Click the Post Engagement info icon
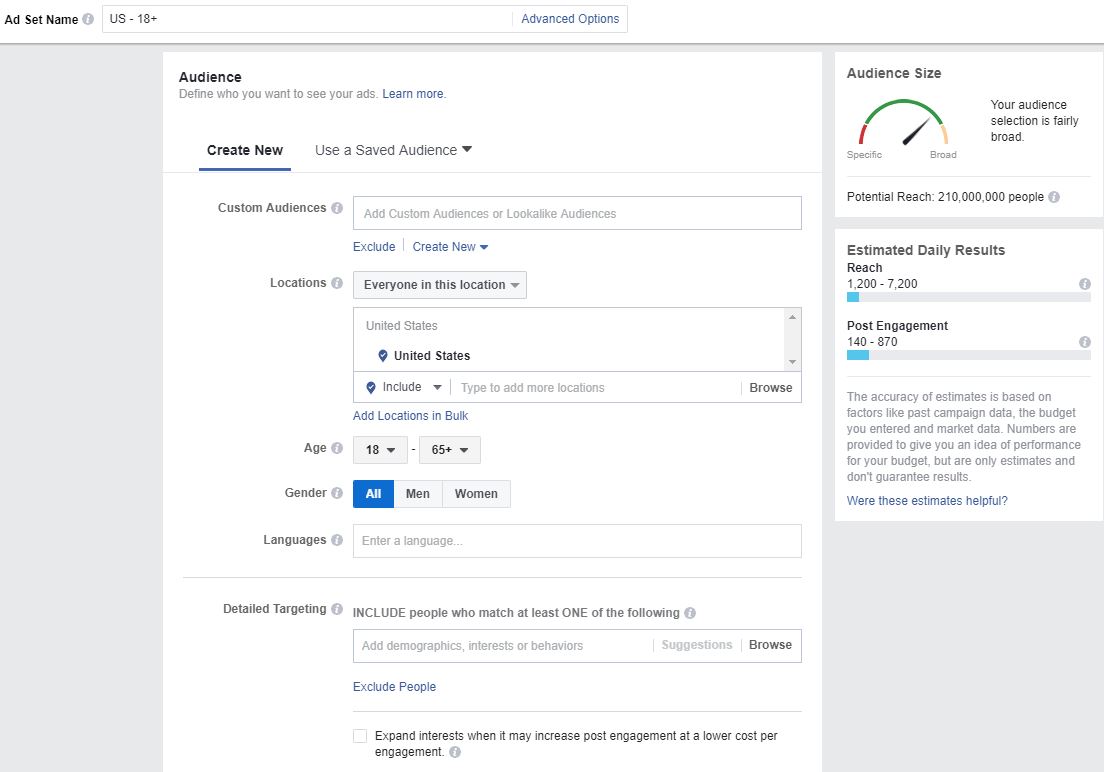The width and height of the screenshot is (1104, 772). tap(1084, 342)
